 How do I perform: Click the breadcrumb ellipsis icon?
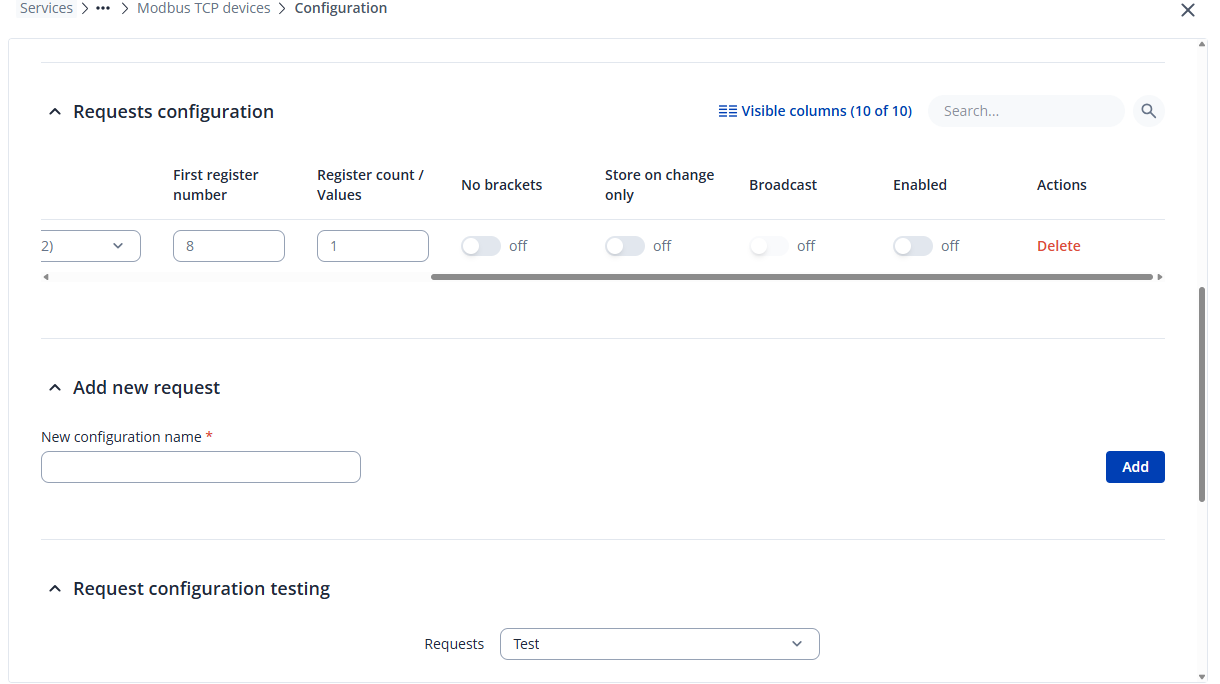(103, 9)
